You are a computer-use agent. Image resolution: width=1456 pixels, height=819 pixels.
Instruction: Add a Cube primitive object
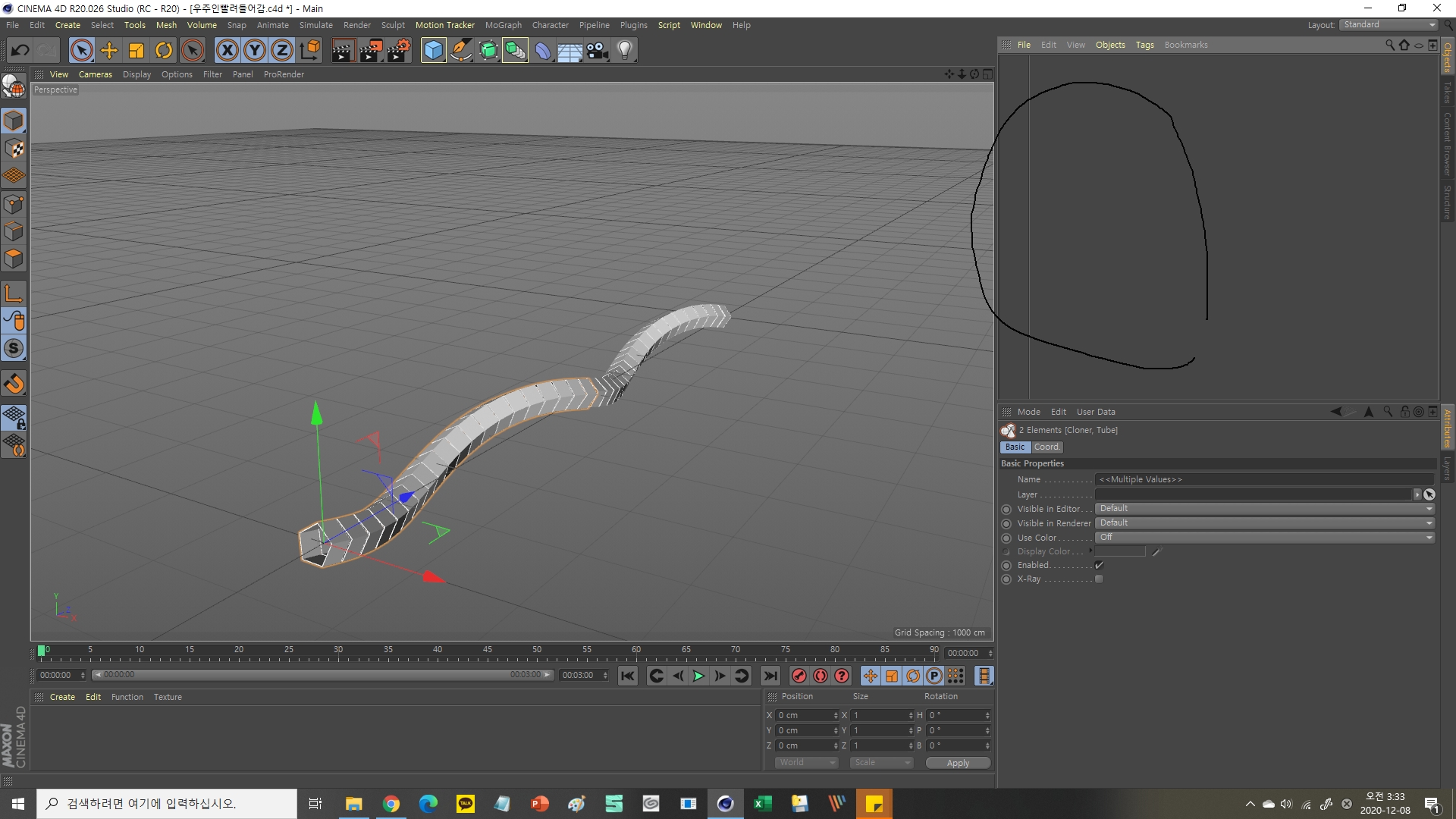(x=433, y=51)
